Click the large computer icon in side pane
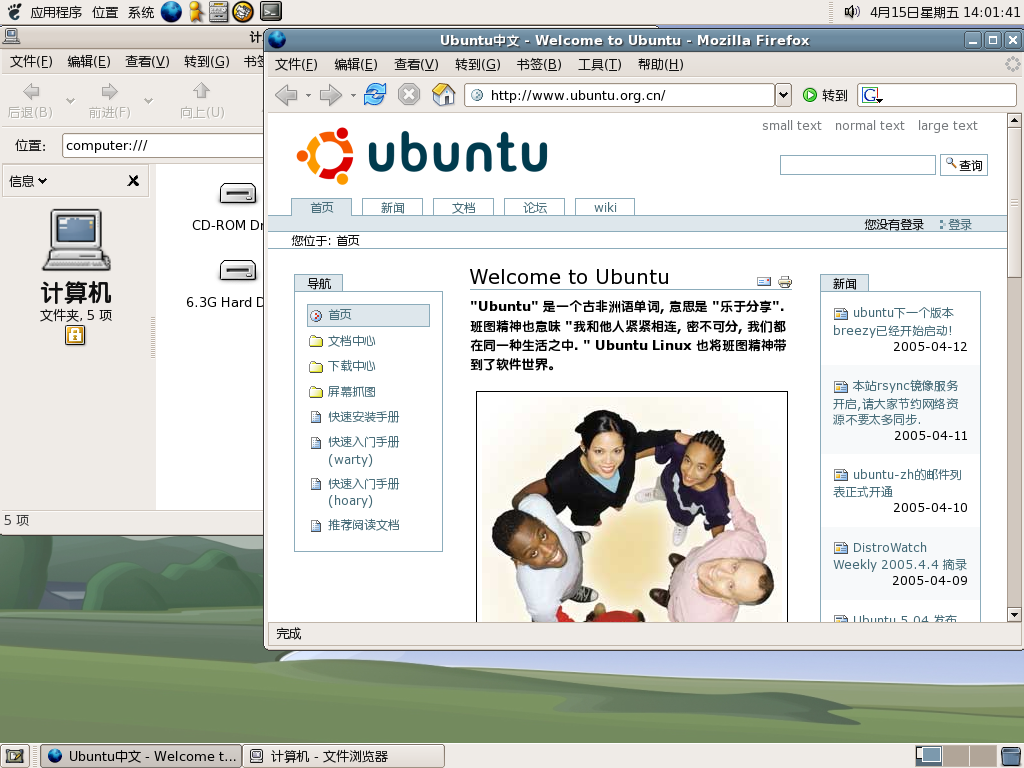Screen dimensions: 1024x768 click(76, 240)
